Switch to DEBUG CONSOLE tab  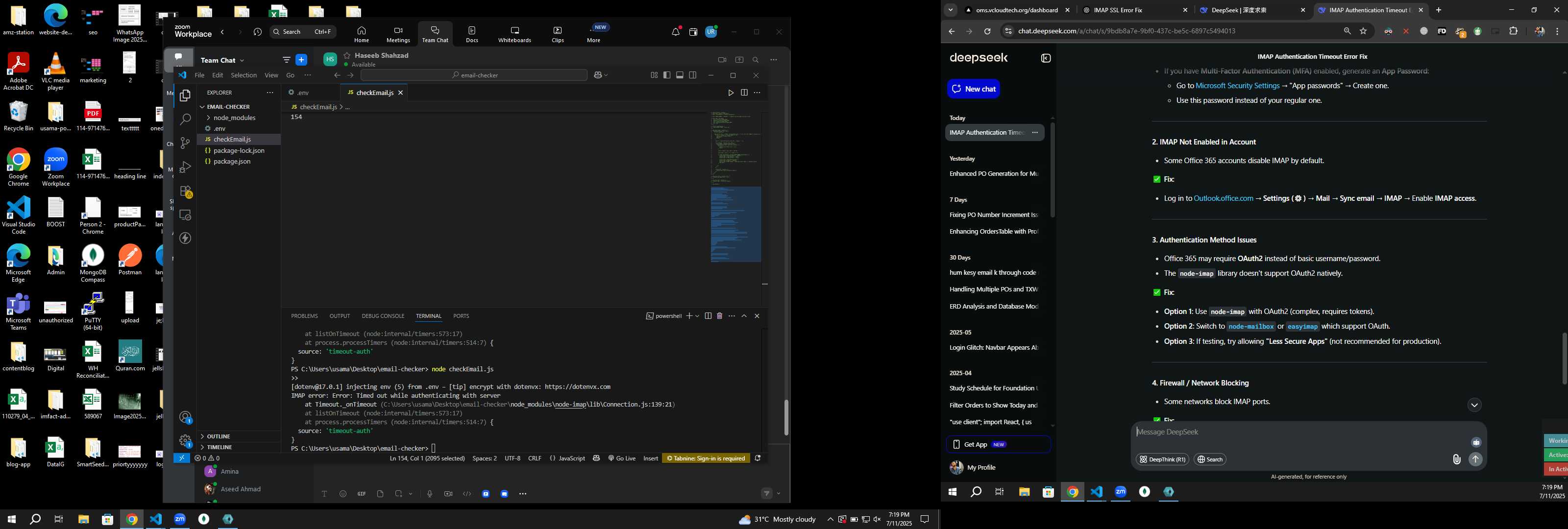(383, 316)
